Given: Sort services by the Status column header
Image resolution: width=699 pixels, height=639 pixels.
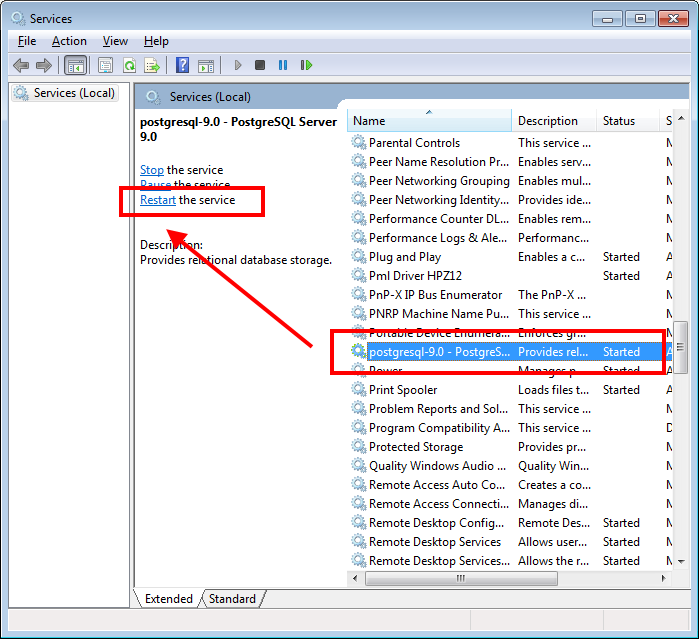Looking at the screenshot, I should [x=628, y=121].
